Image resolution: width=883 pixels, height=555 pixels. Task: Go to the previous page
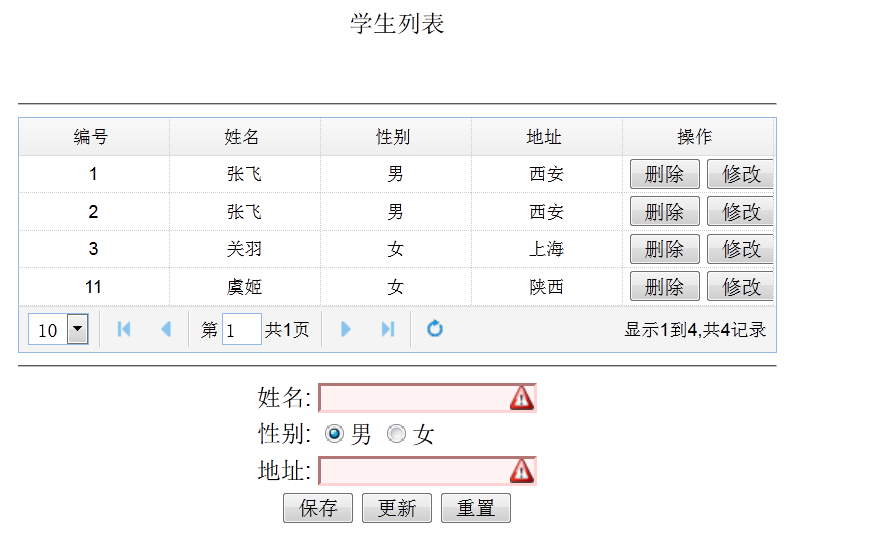click(x=166, y=329)
